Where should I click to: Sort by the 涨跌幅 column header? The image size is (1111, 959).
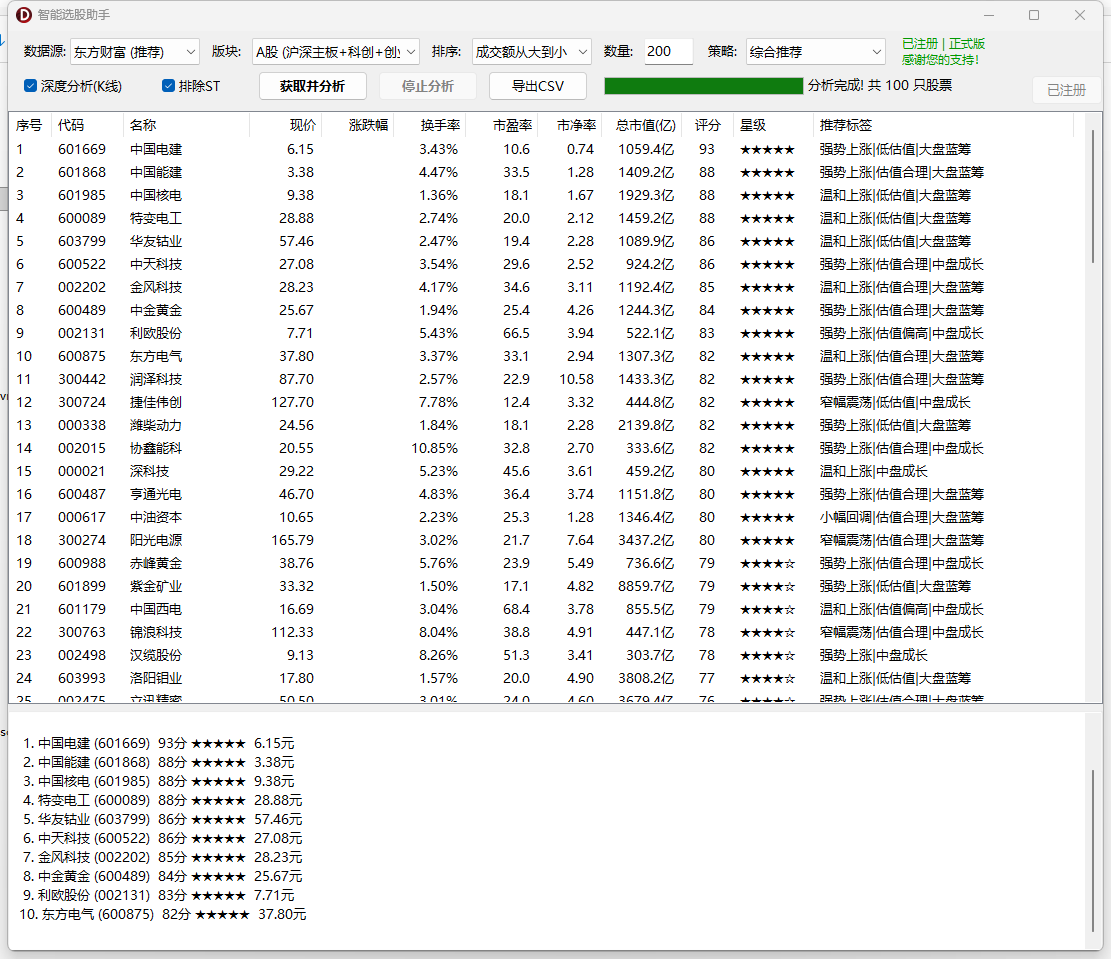click(x=358, y=125)
